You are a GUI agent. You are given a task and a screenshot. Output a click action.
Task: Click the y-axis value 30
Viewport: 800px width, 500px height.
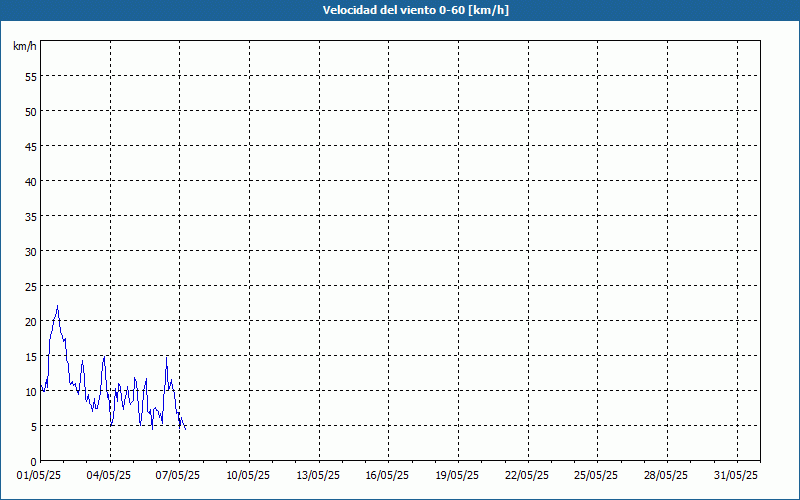click(x=31, y=252)
